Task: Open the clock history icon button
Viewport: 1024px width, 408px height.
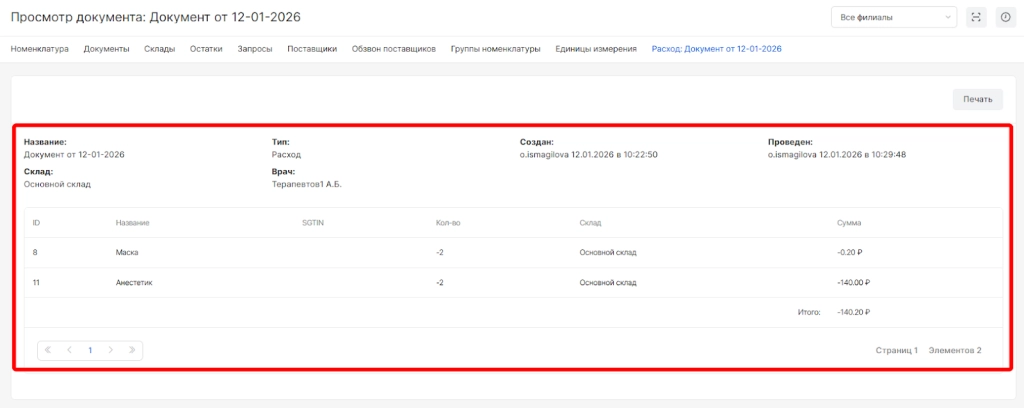Action: click(1005, 17)
